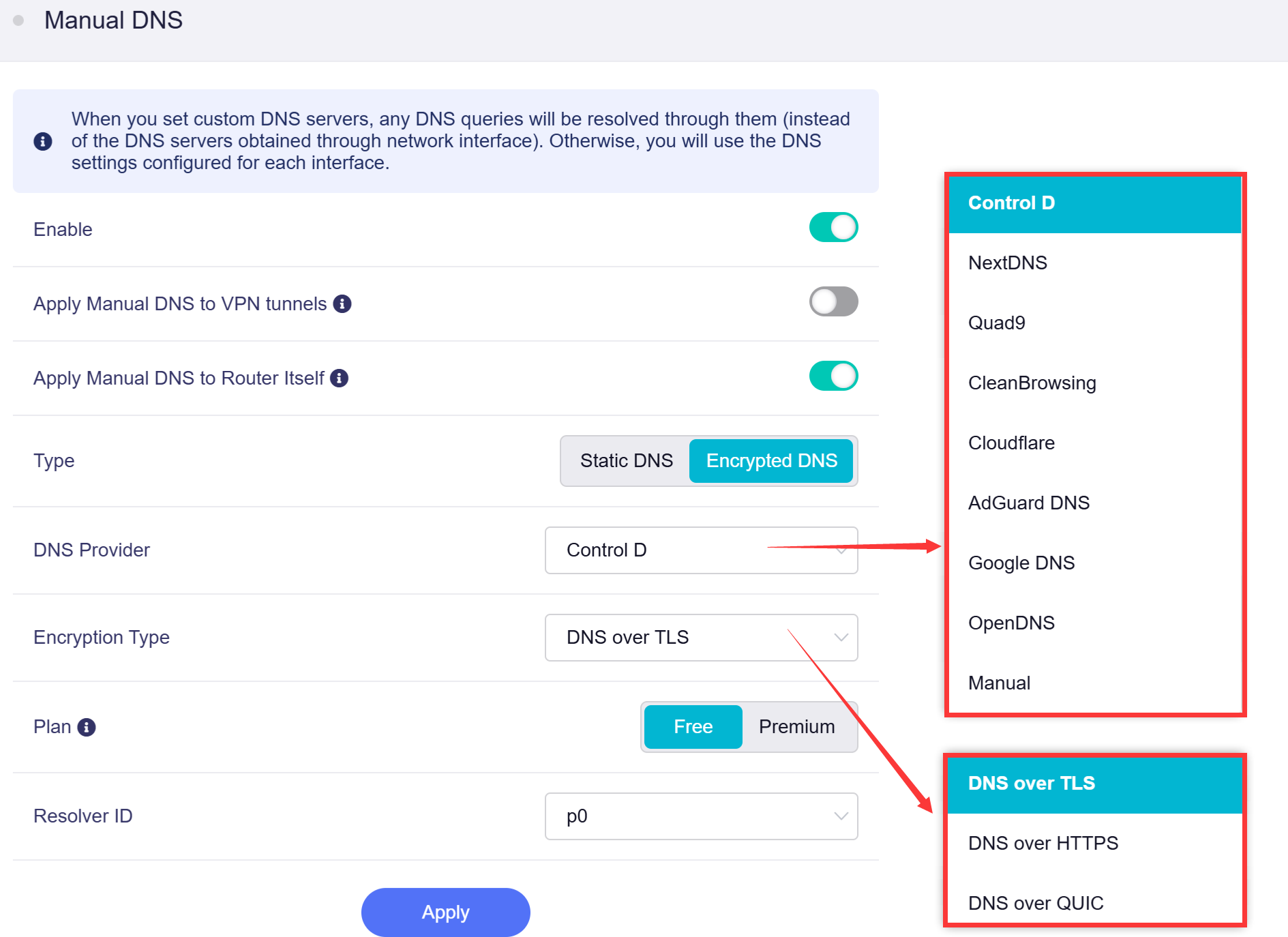Pick Control D from provider list
The height and width of the screenshot is (937, 1288).
point(1094,203)
